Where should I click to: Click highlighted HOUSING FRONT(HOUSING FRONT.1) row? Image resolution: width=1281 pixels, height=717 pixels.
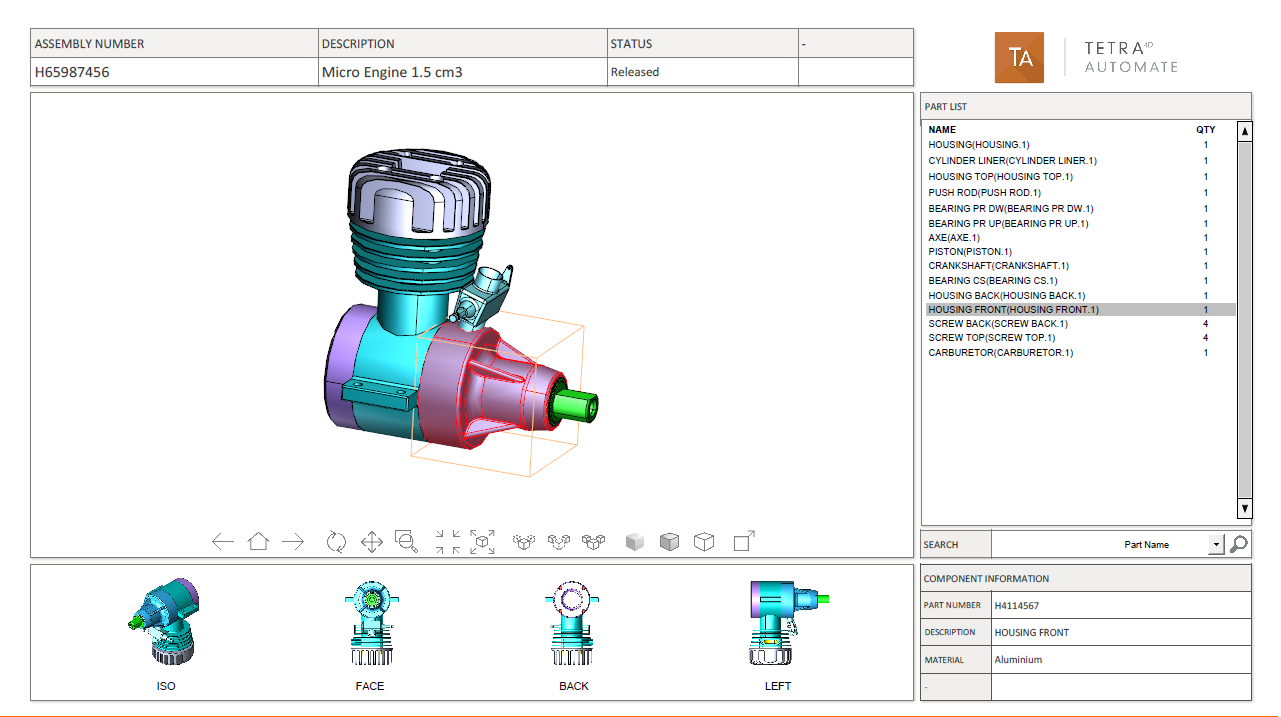[1081, 310]
